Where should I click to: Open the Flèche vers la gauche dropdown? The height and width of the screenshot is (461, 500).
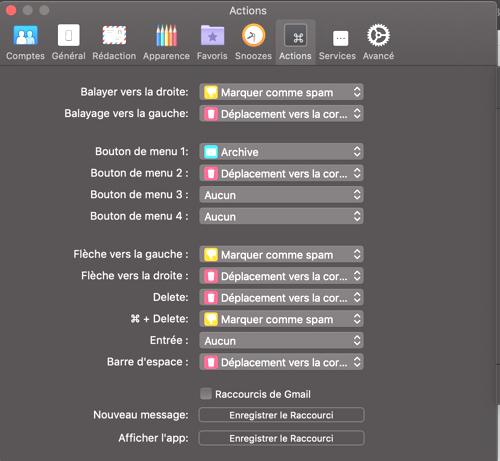pos(281,255)
